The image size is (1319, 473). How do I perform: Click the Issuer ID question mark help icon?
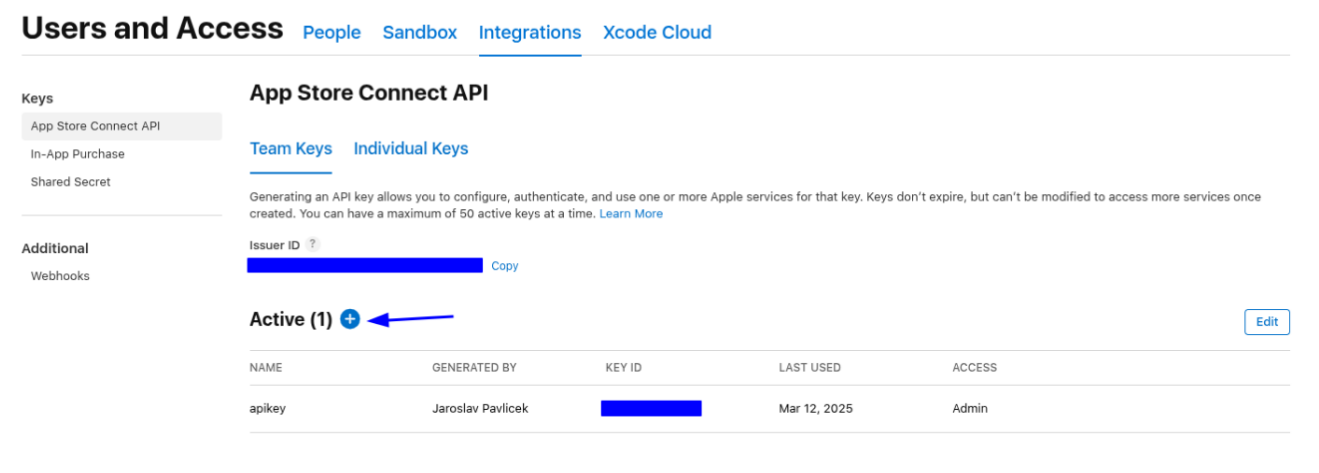[x=313, y=244]
